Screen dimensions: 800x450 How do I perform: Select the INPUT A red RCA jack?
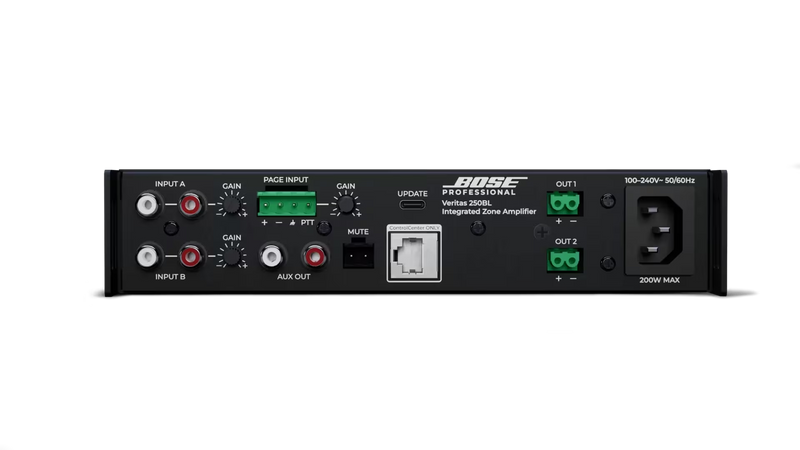click(191, 205)
